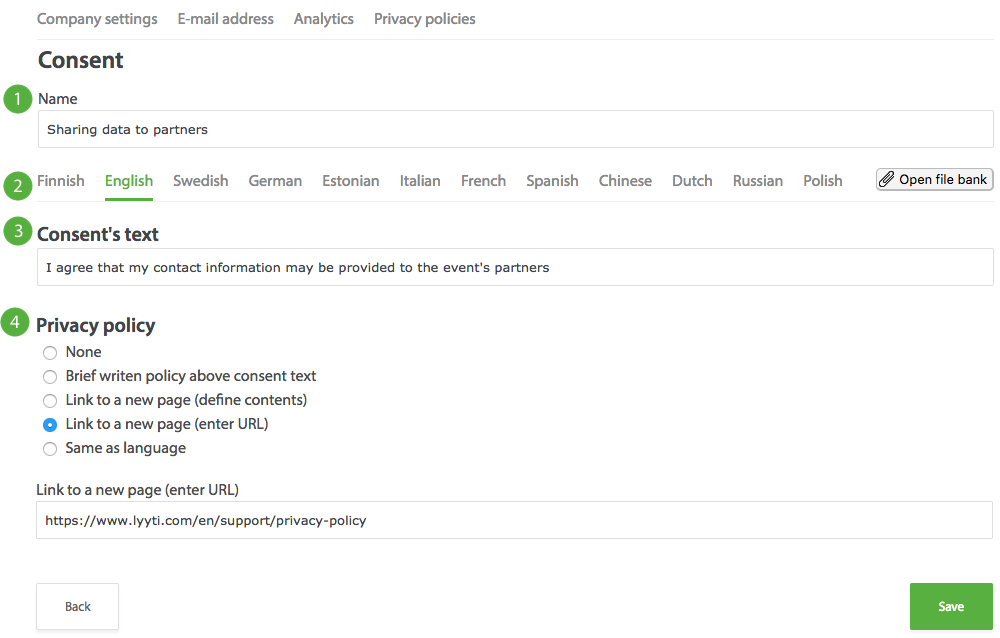1000x638 pixels.
Task: Click the Back button
Action: tap(77, 606)
